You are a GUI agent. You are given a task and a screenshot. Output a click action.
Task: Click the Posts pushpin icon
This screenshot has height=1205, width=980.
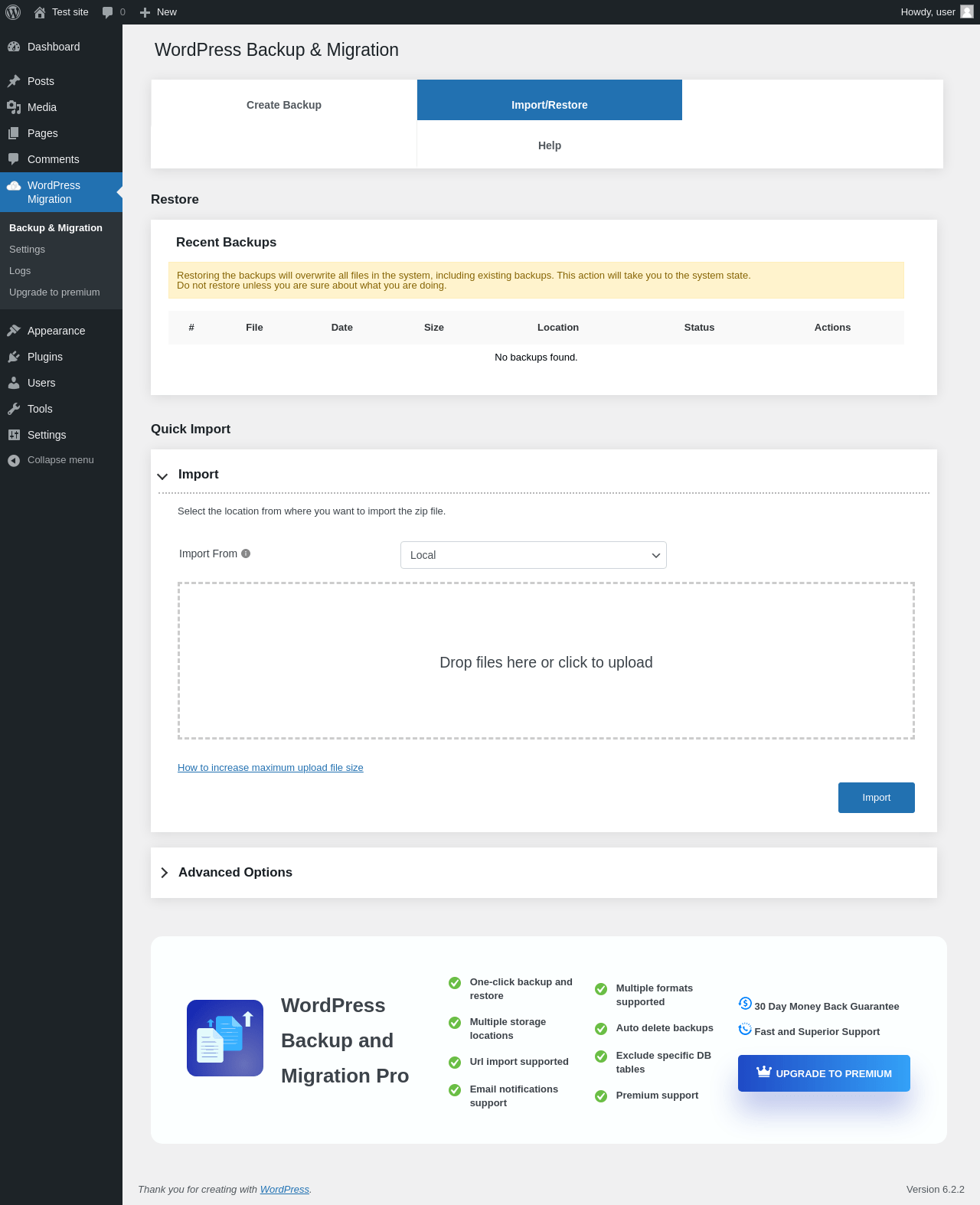(14, 81)
